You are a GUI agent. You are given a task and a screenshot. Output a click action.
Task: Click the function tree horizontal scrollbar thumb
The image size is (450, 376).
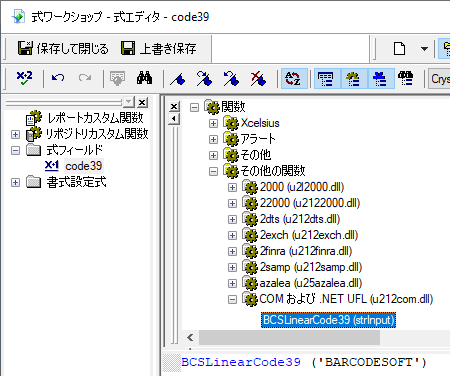[x=289, y=337]
